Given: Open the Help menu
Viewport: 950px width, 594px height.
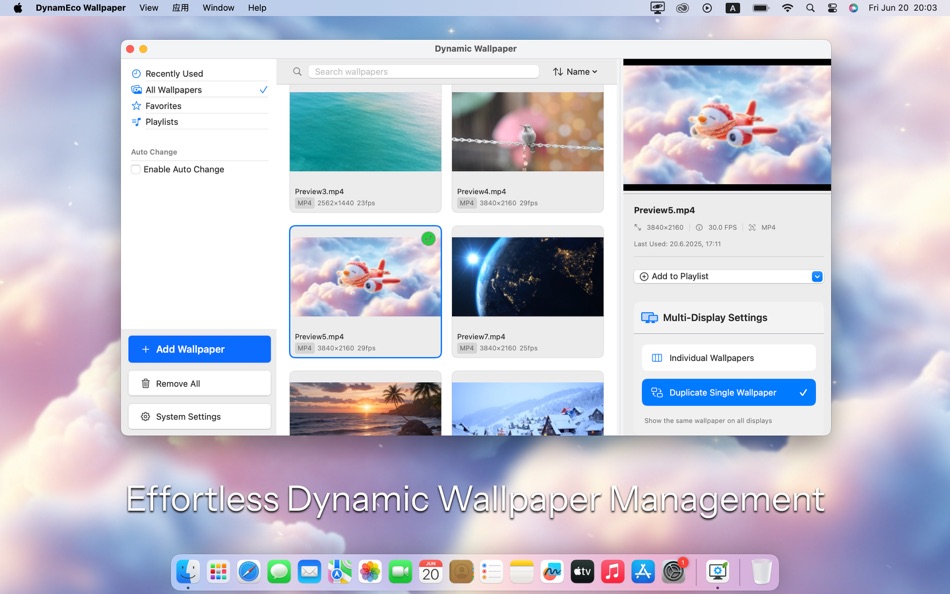Looking at the screenshot, I should click(x=257, y=8).
